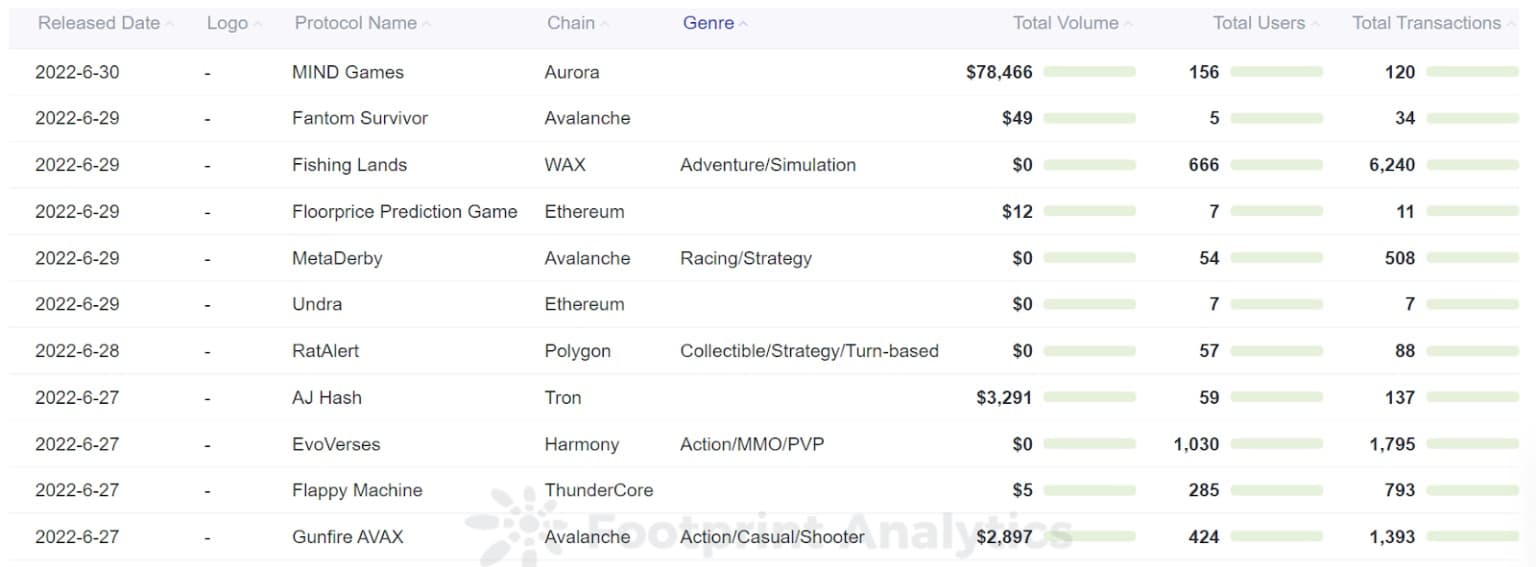The height and width of the screenshot is (567, 1536).
Task: Click the RatAlert Polygon chain cell
Action: (578, 351)
